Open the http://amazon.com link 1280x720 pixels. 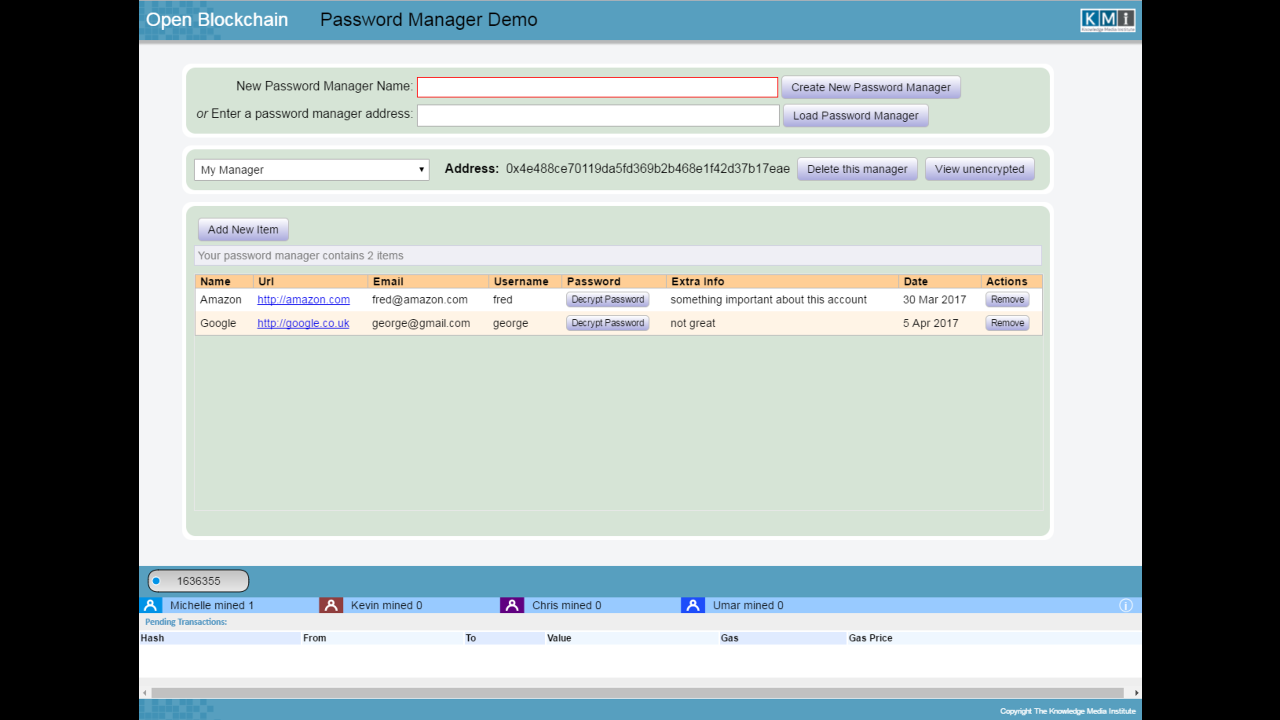[303, 299]
